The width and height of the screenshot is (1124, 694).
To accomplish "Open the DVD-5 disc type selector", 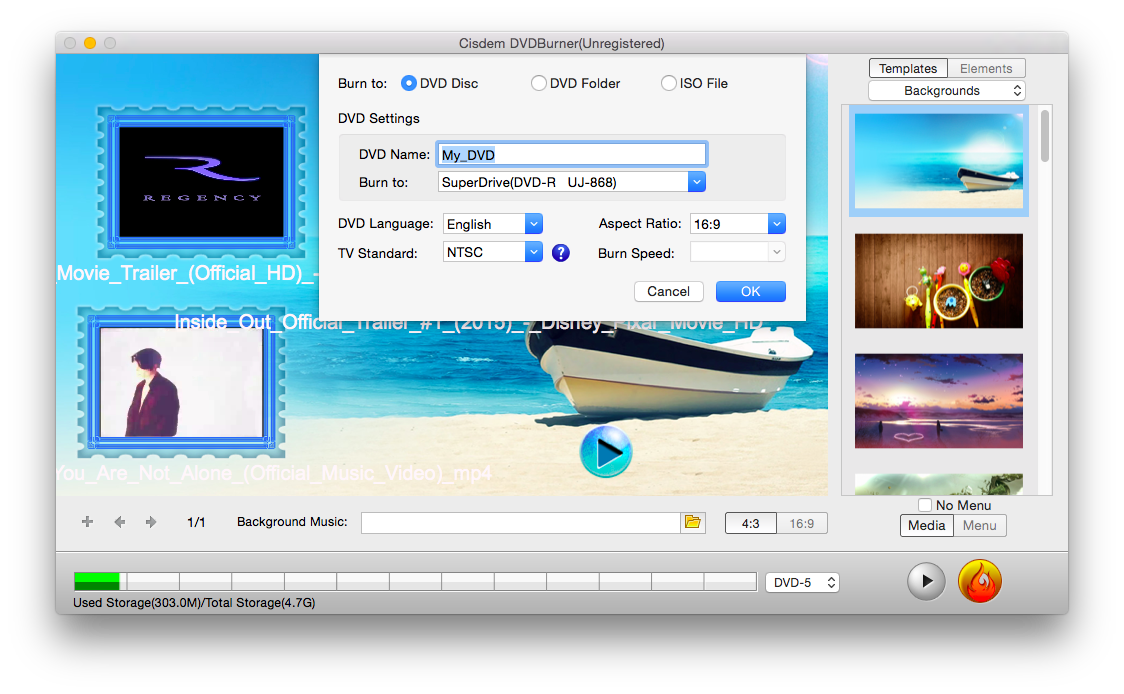I will pos(802,582).
